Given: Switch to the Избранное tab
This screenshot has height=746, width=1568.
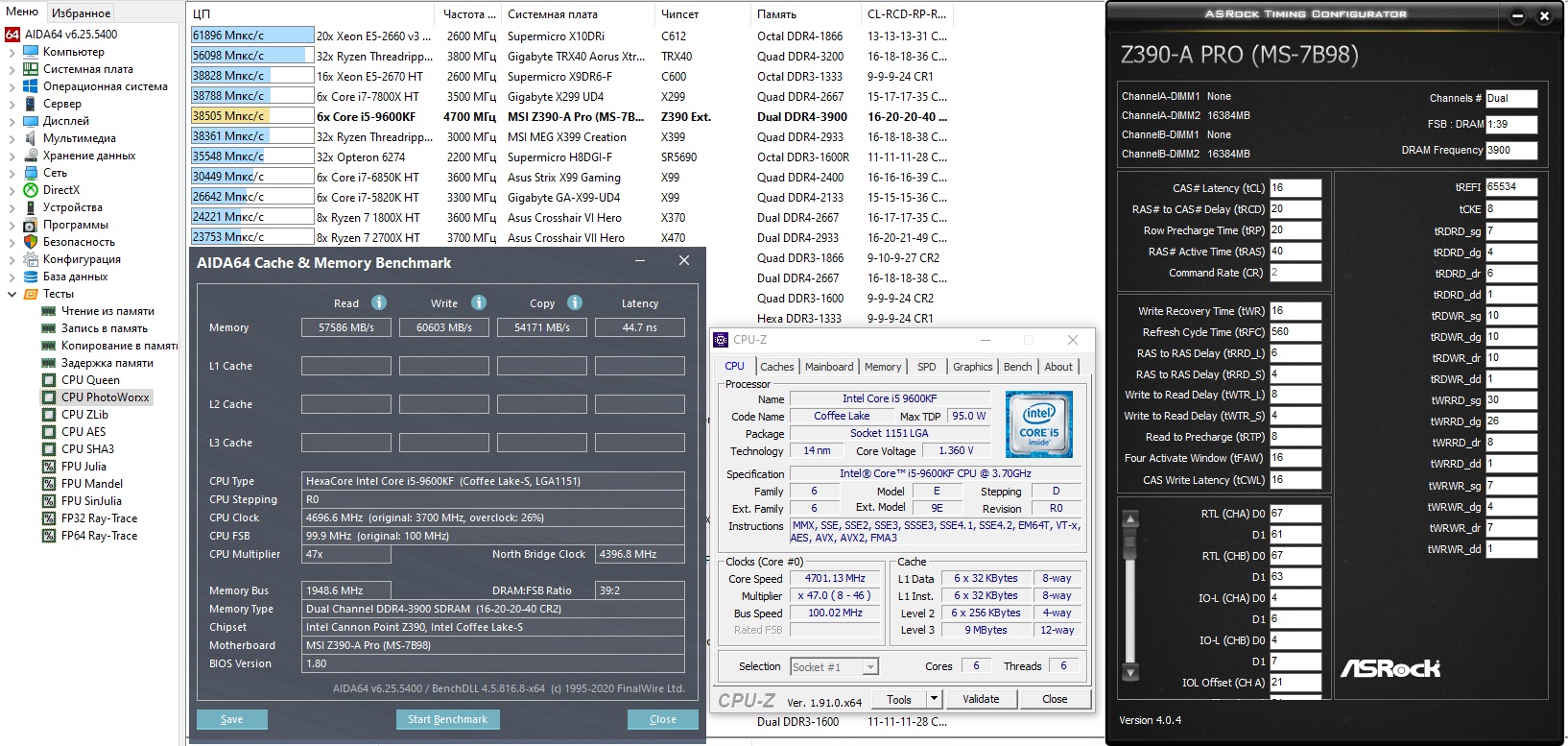Looking at the screenshot, I should (81, 12).
